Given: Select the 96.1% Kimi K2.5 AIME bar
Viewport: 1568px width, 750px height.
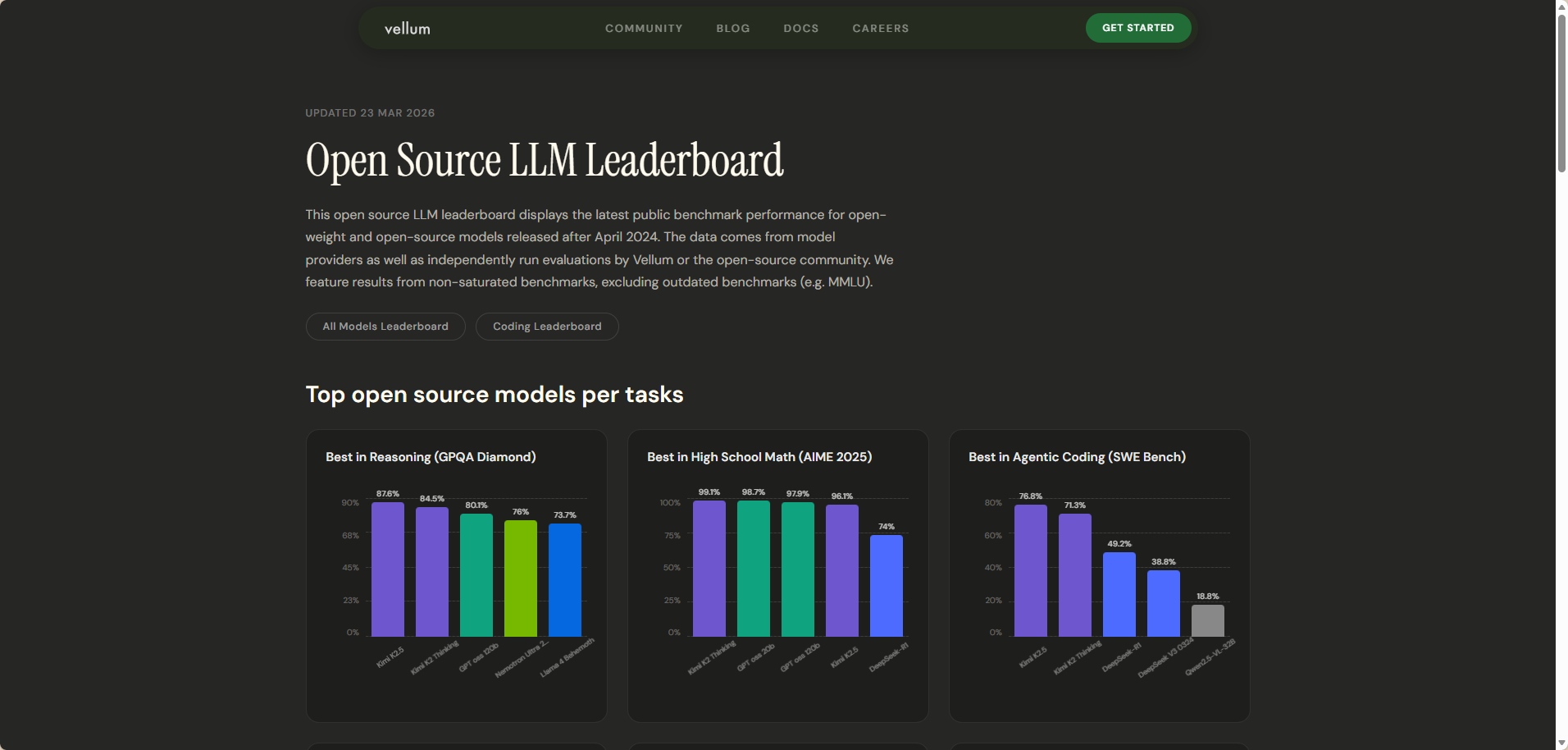Looking at the screenshot, I should coord(842,571).
